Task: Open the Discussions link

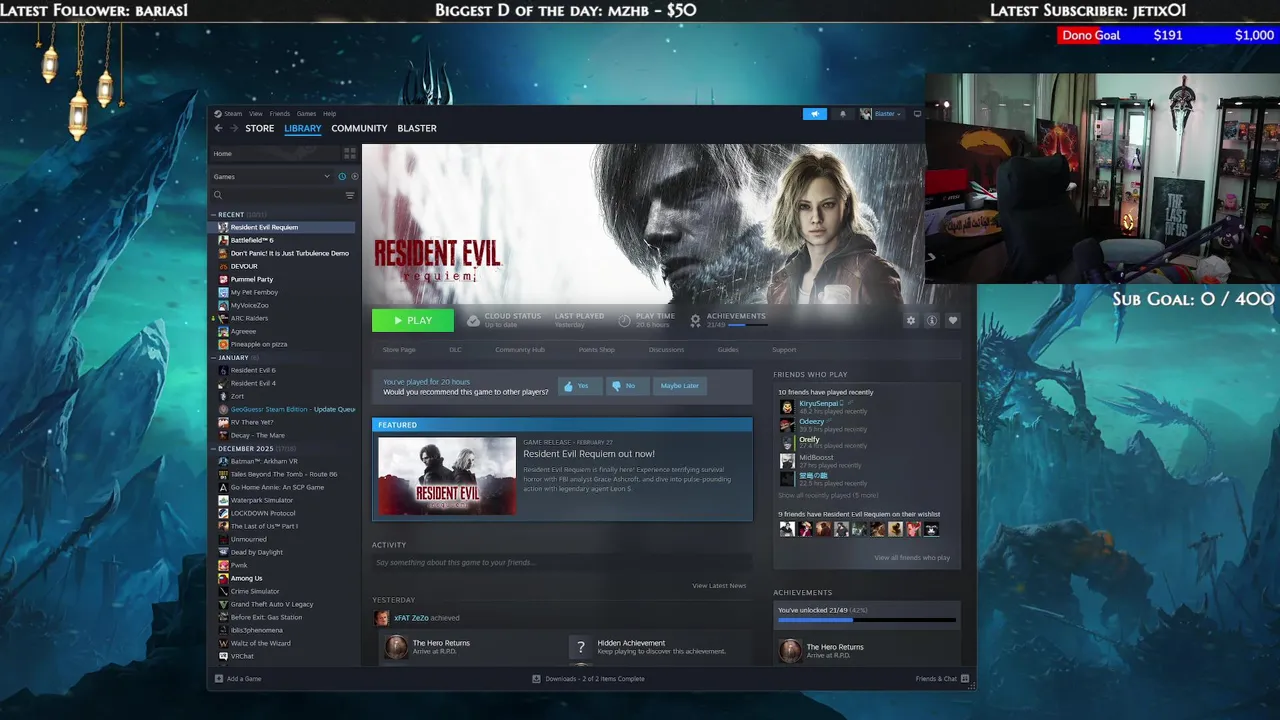Action: pos(666,350)
